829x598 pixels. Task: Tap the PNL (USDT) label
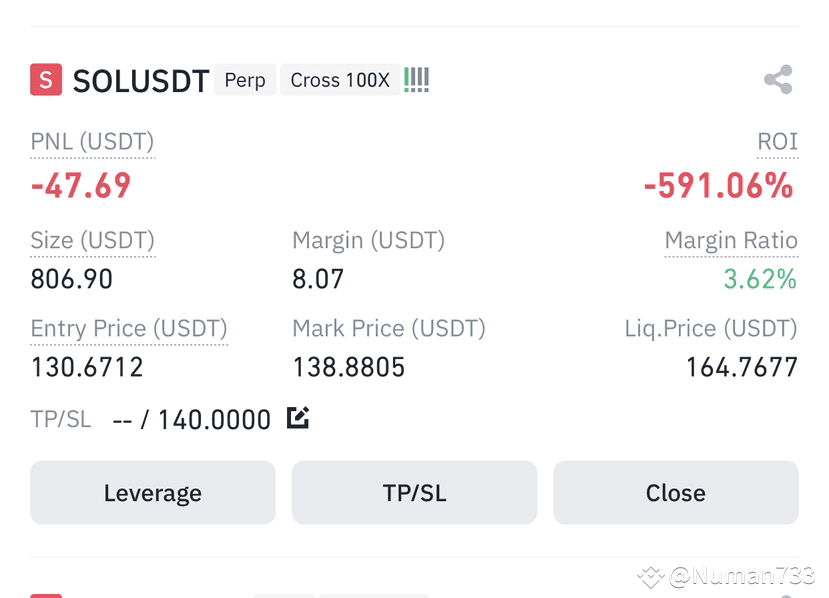point(93,142)
